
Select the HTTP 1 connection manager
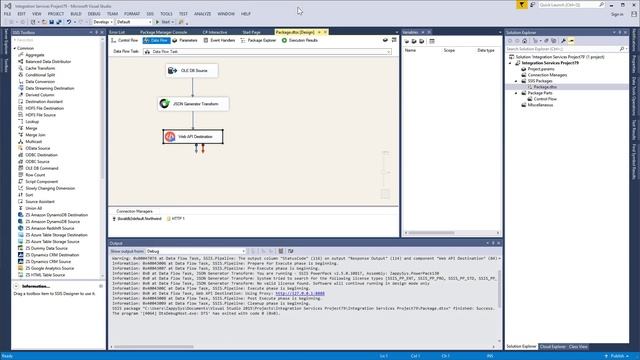[x=176, y=219]
